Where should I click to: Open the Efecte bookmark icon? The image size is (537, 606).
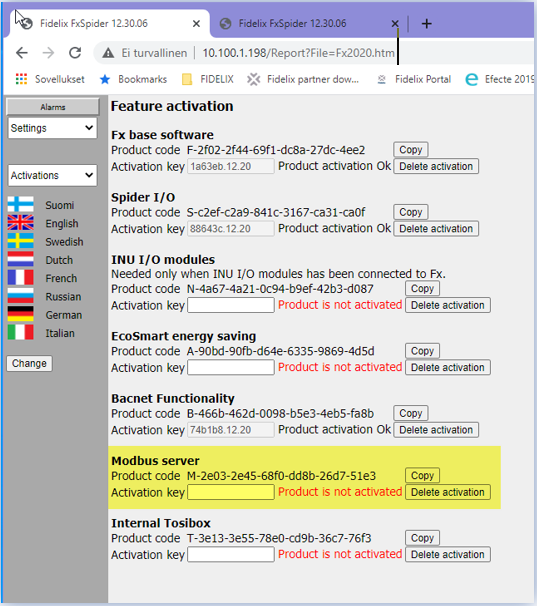pos(472,80)
